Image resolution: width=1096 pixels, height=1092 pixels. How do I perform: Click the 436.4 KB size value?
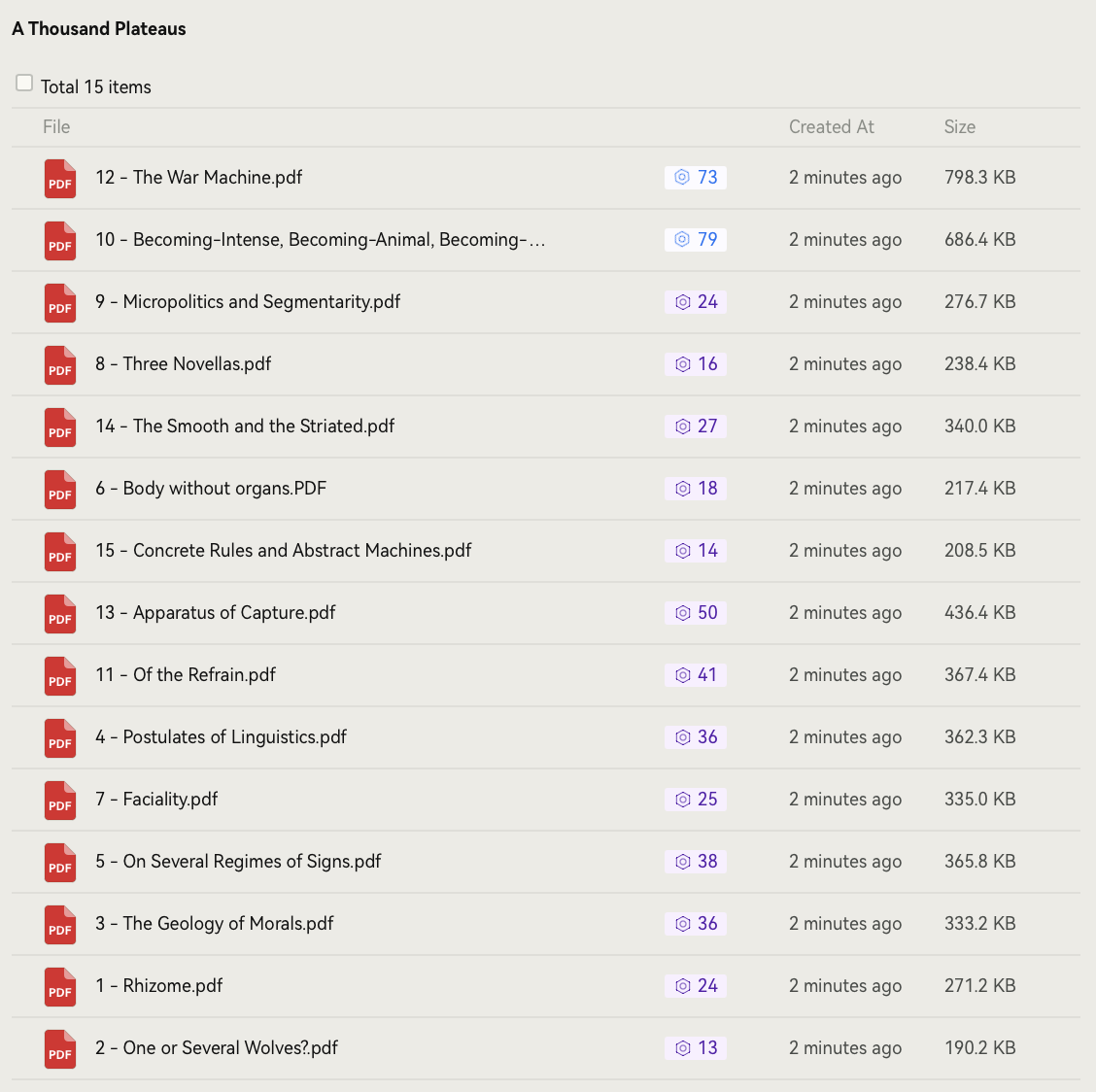980,613
